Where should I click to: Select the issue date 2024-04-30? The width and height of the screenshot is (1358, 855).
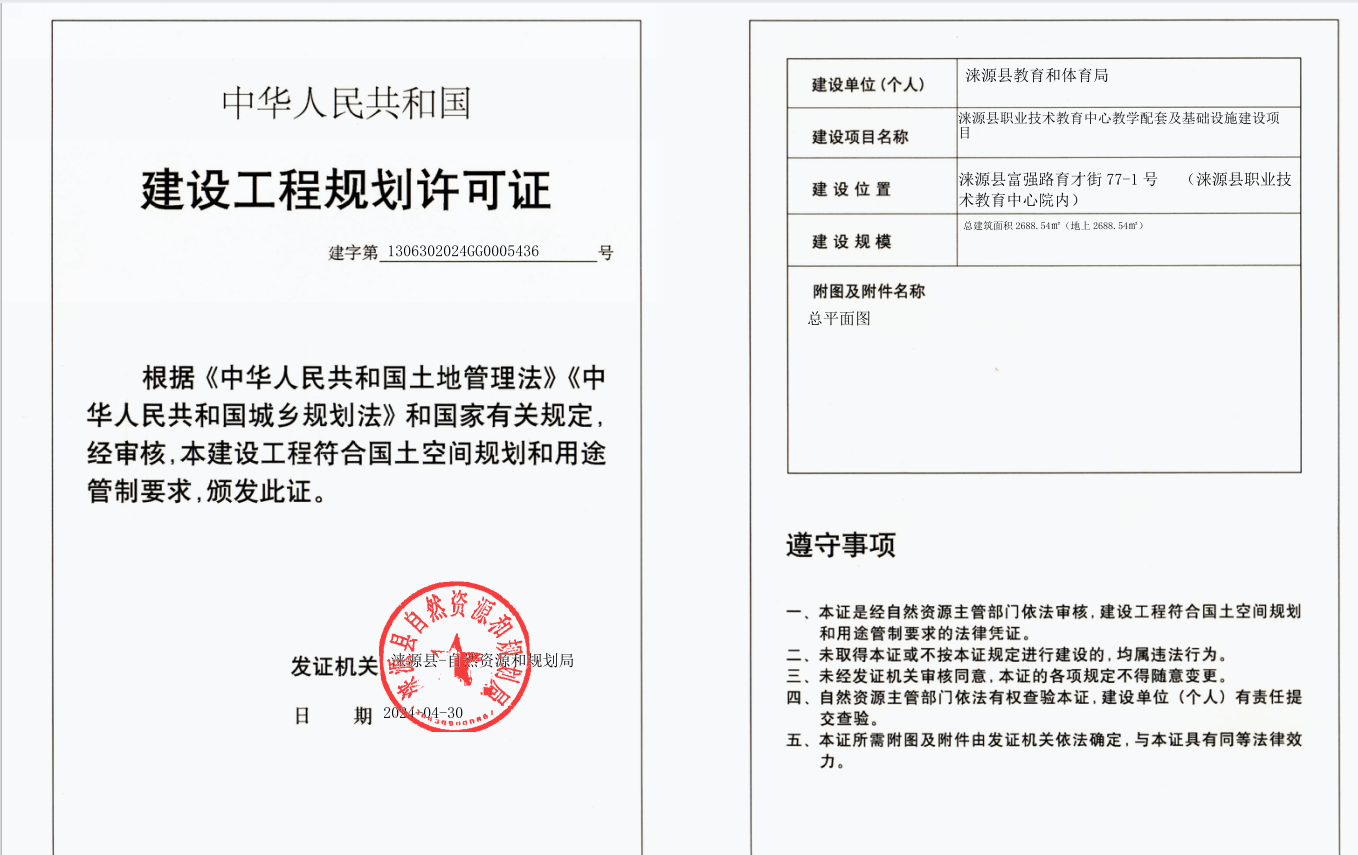pos(423,713)
